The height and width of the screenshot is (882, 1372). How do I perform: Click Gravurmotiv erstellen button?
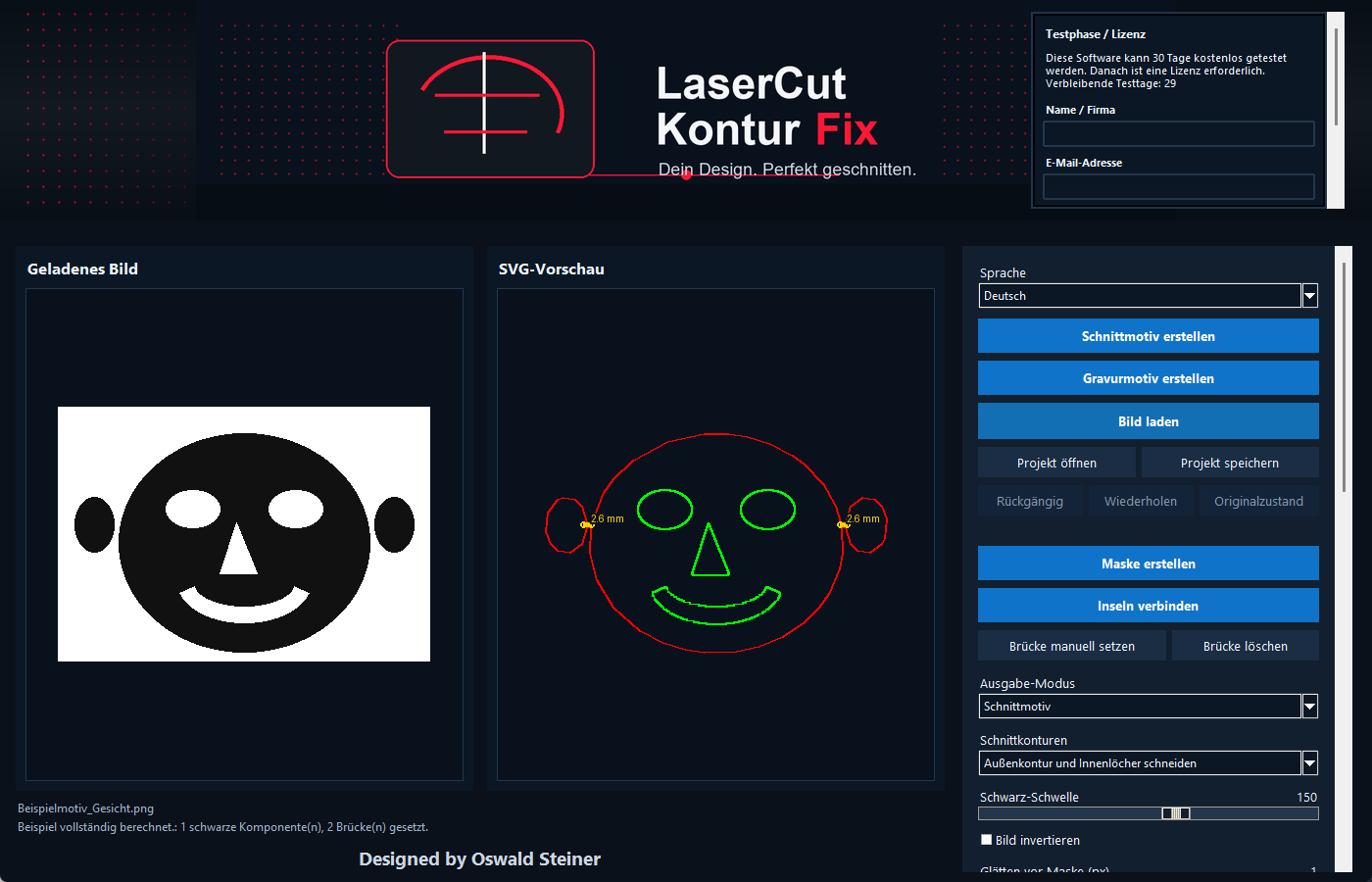click(x=1149, y=378)
